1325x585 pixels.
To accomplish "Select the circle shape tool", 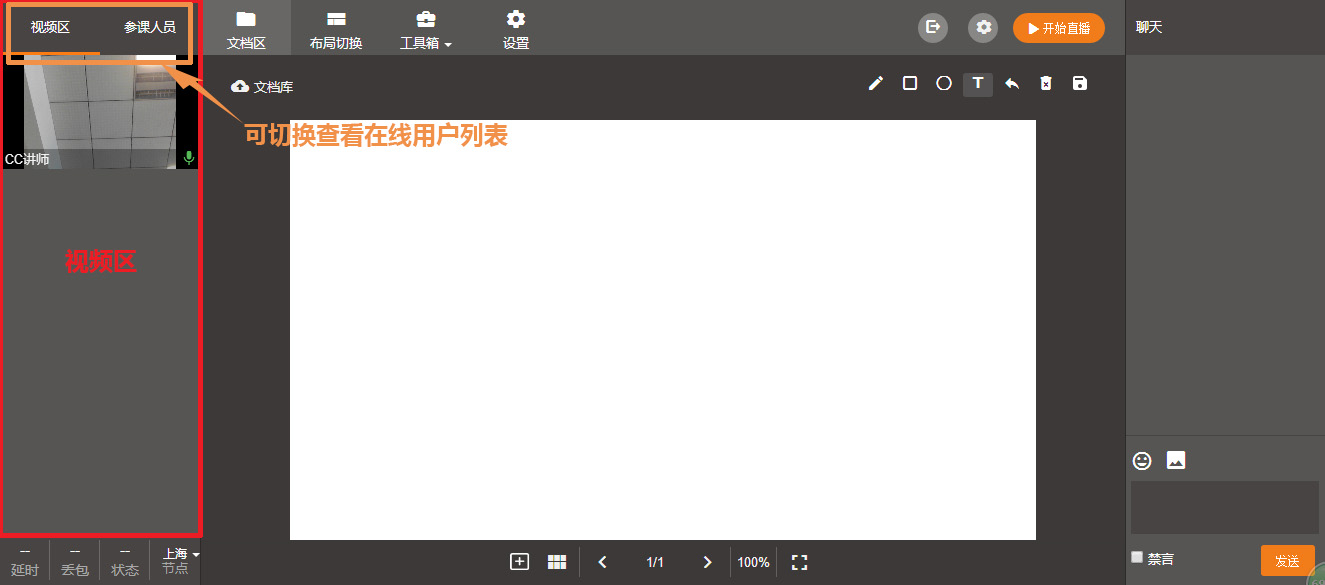I will coord(944,84).
